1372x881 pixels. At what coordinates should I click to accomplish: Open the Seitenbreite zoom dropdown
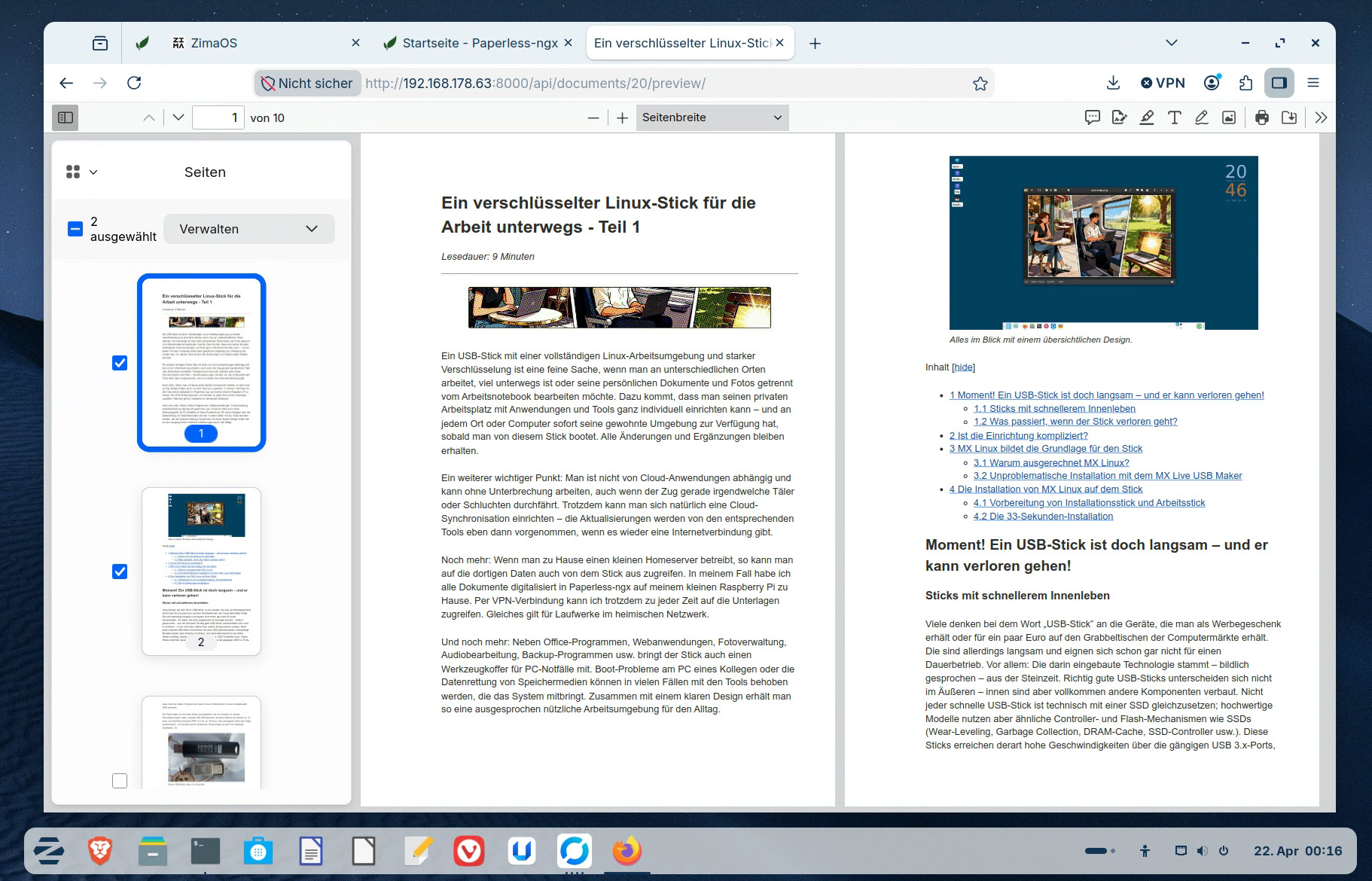[x=712, y=117]
